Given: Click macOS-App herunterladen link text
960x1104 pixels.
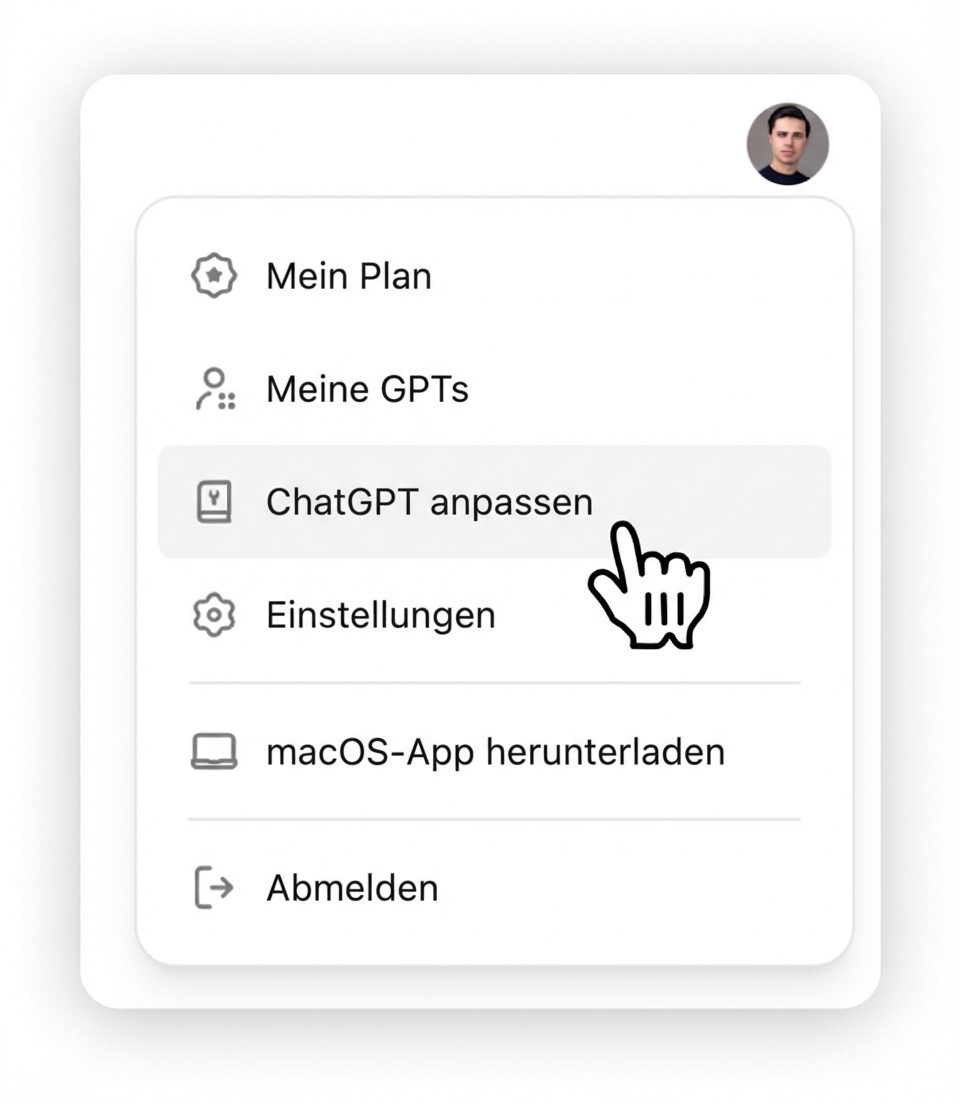Looking at the screenshot, I should tap(495, 752).
